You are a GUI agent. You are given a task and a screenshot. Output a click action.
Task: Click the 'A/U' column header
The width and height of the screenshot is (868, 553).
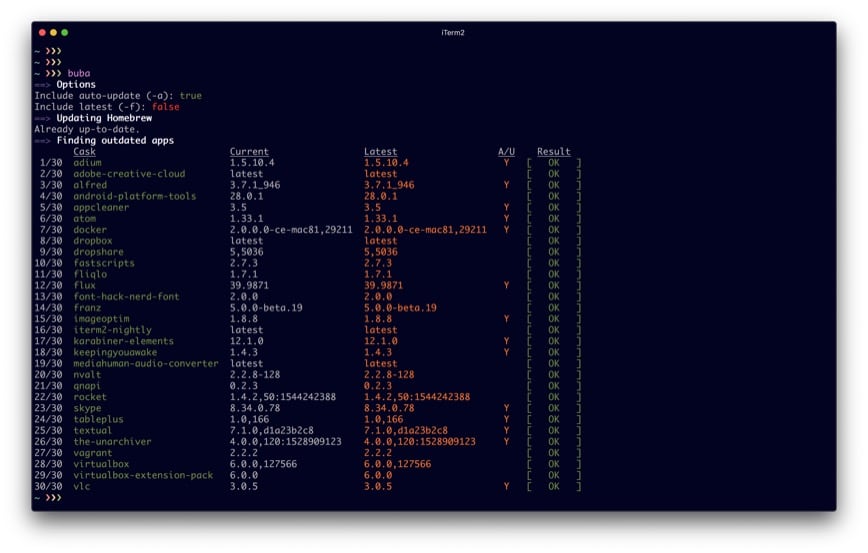coord(506,152)
